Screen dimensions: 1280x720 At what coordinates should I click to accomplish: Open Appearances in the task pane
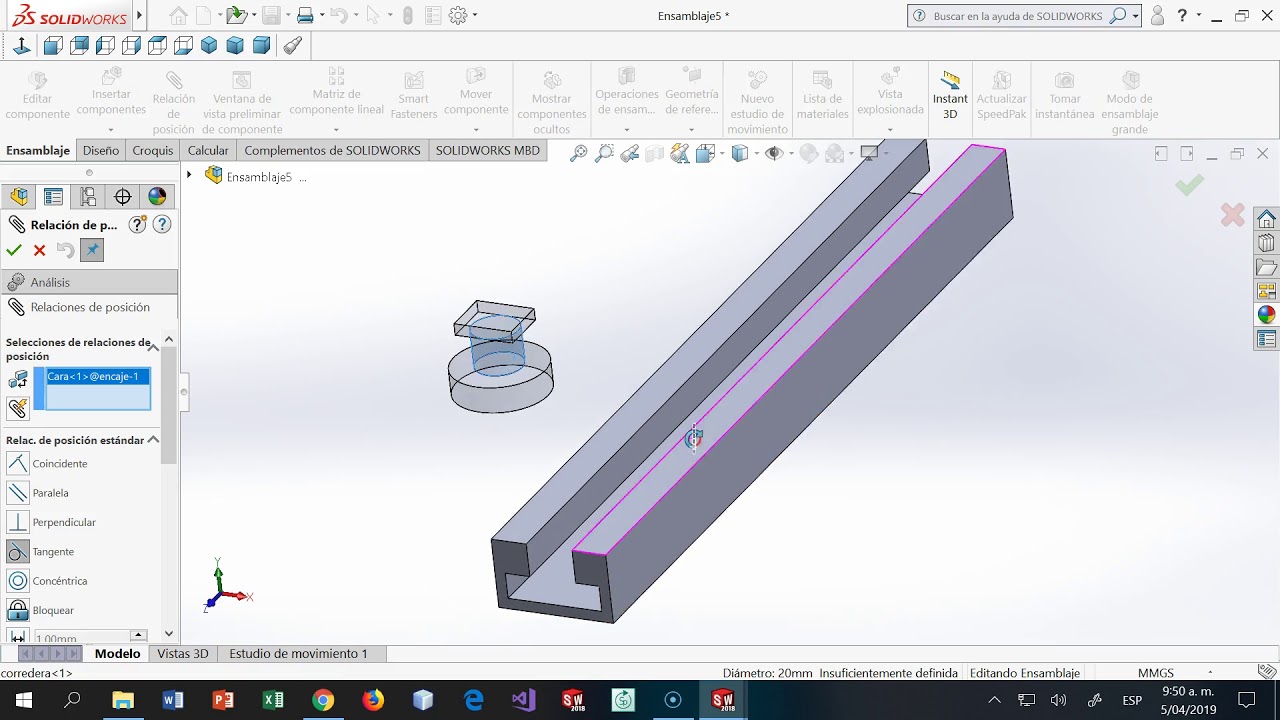1267,315
